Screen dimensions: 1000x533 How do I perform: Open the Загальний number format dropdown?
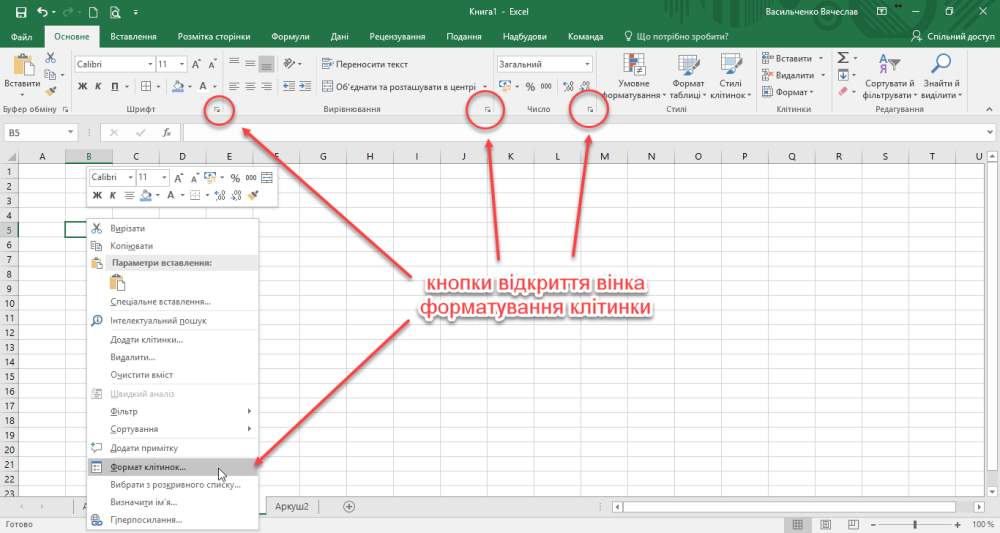click(587, 64)
